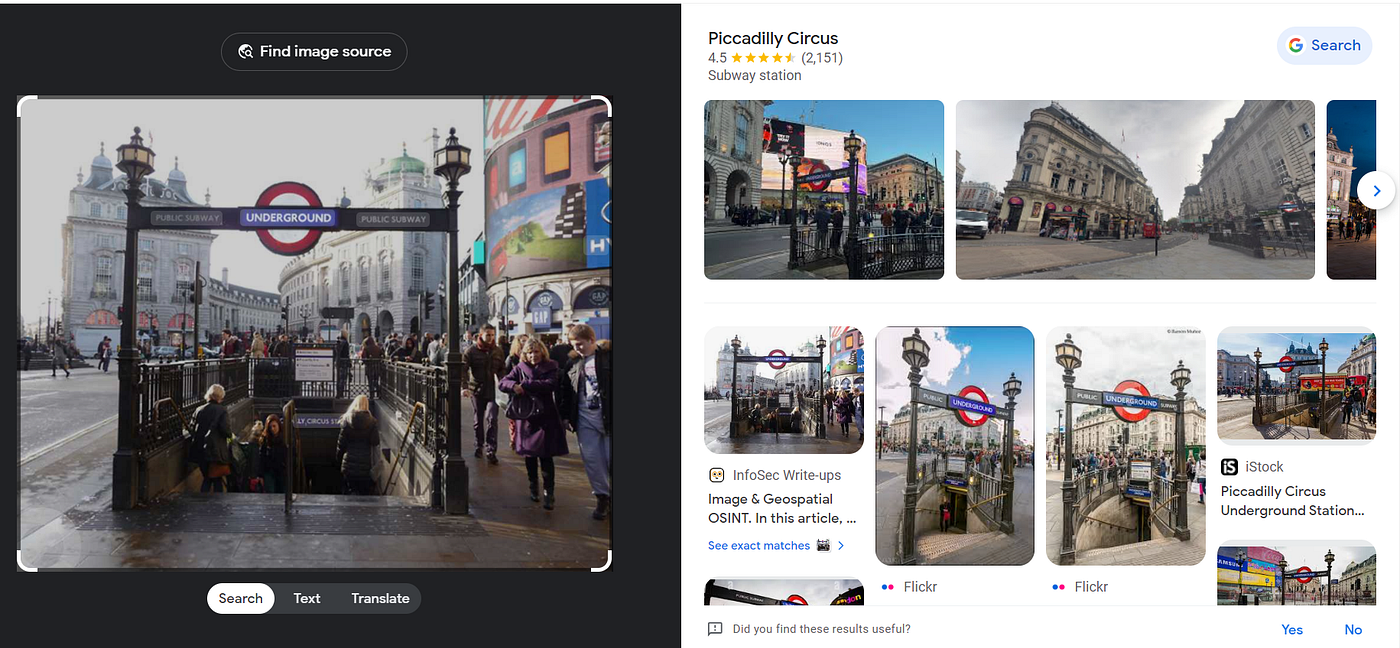Select the Search tab below the image

click(x=240, y=598)
